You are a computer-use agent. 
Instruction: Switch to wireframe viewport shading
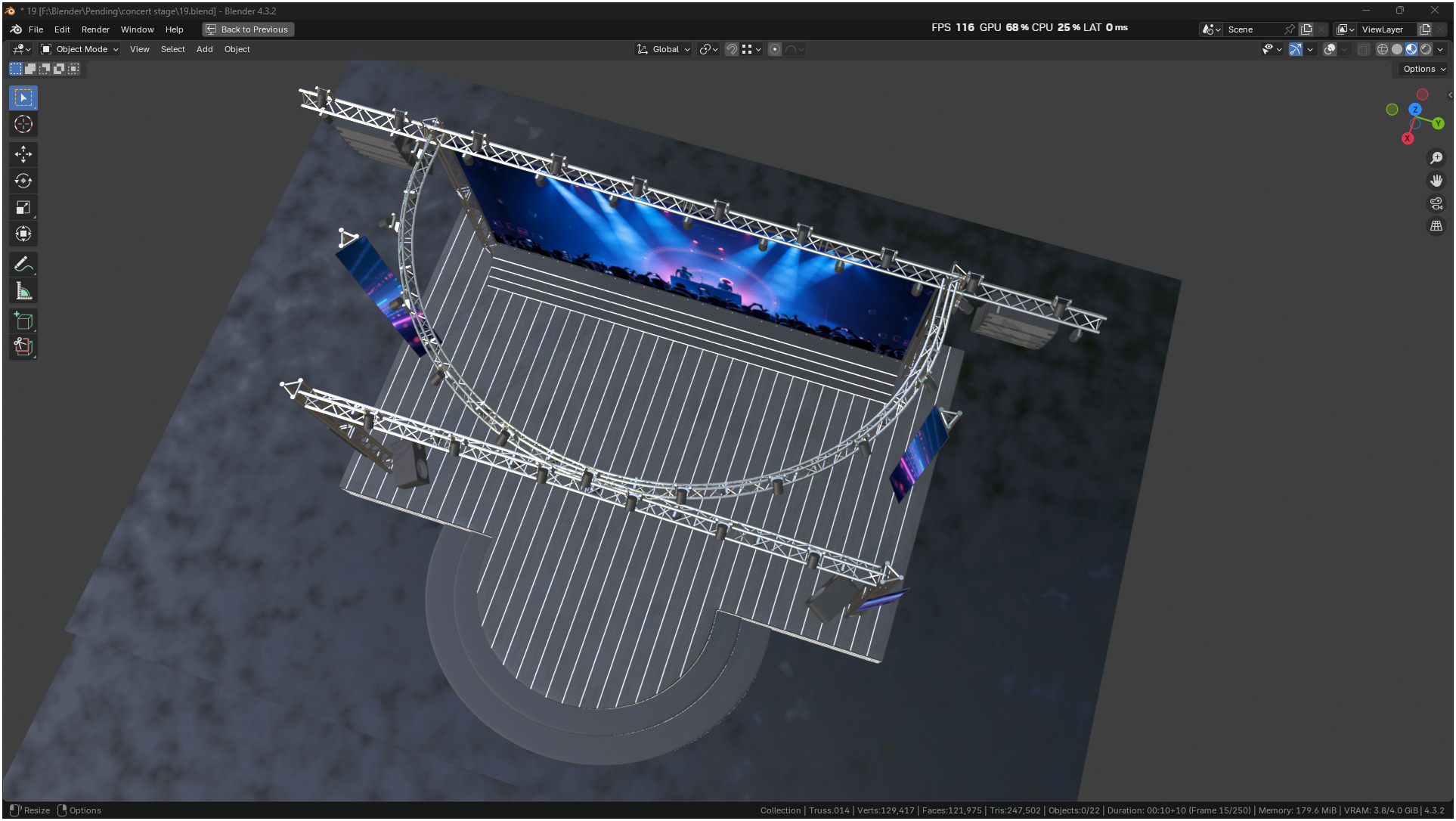1382,49
